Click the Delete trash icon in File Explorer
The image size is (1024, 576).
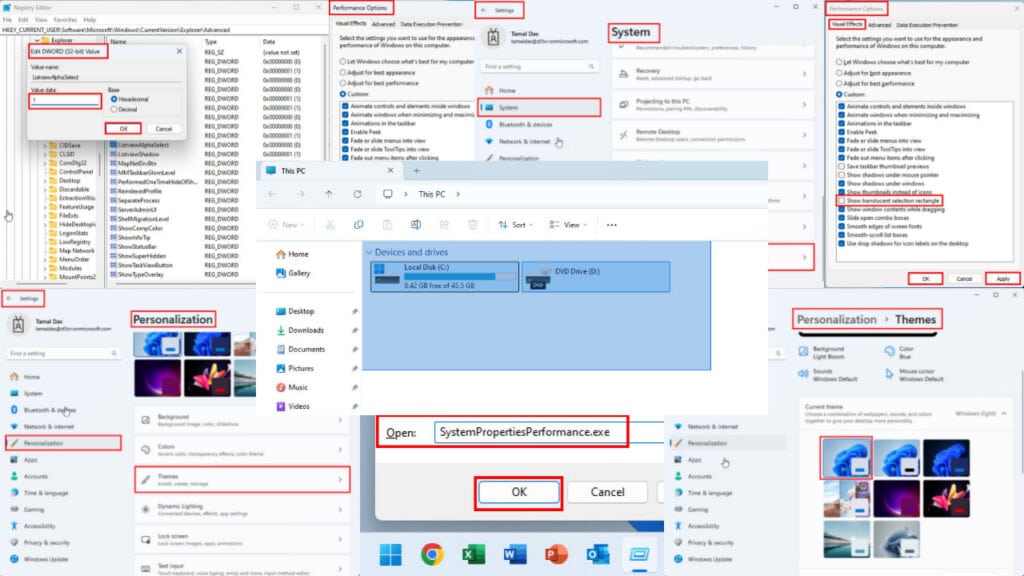coord(473,224)
